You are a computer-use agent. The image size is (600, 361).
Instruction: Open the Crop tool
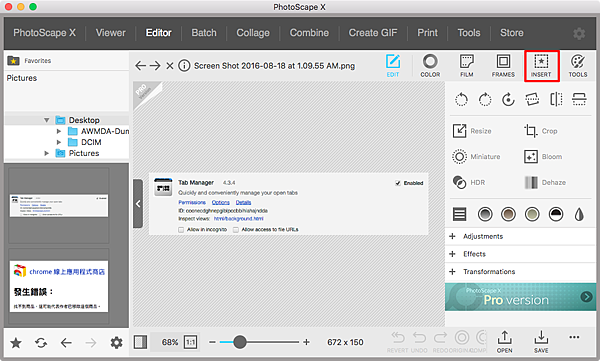coord(541,131)
